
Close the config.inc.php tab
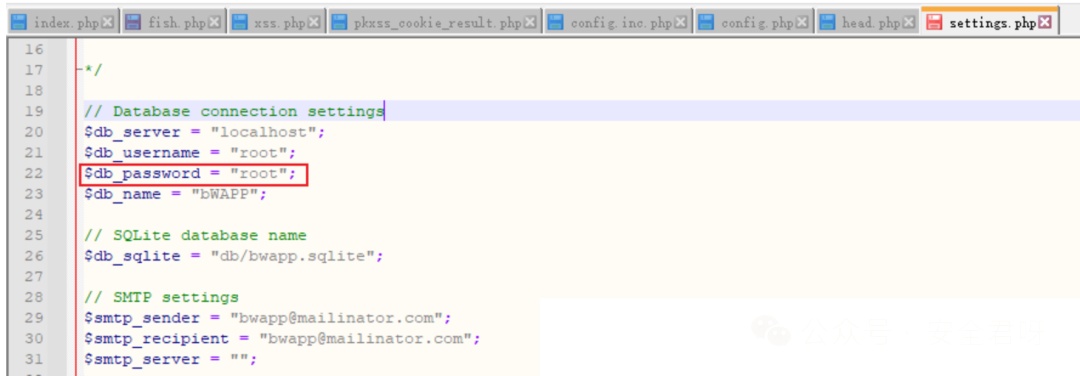pyautogui.click(x=681, y=23)
